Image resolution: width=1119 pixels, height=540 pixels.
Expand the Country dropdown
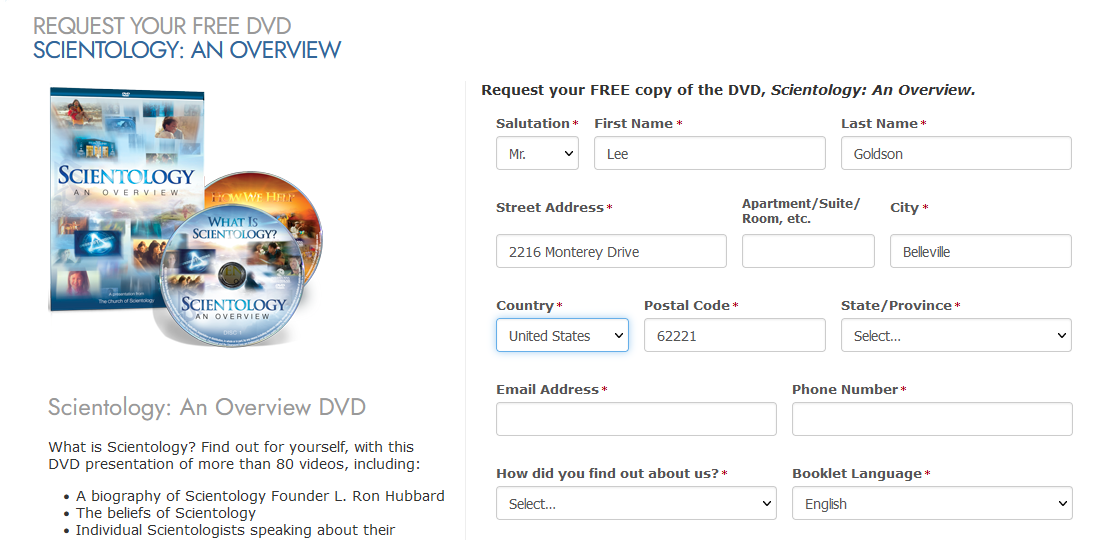(562, 336)
